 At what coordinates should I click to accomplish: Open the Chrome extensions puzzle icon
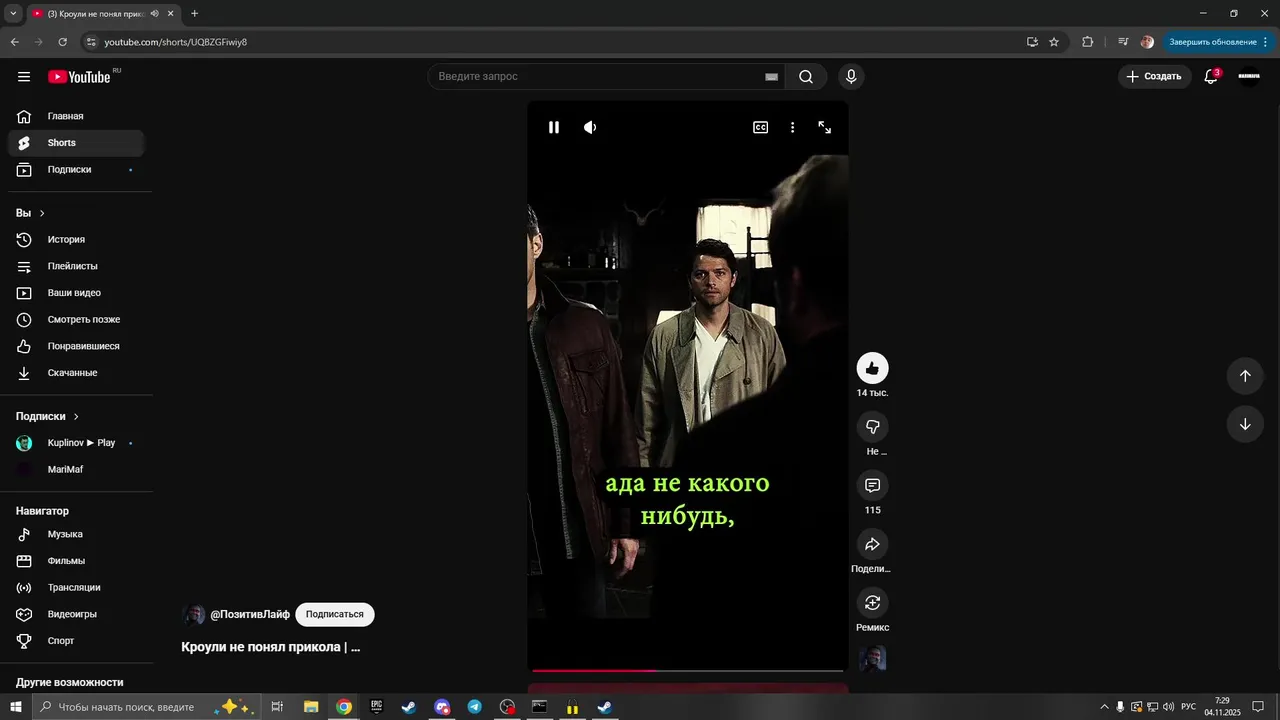[x=1088, y=42]
